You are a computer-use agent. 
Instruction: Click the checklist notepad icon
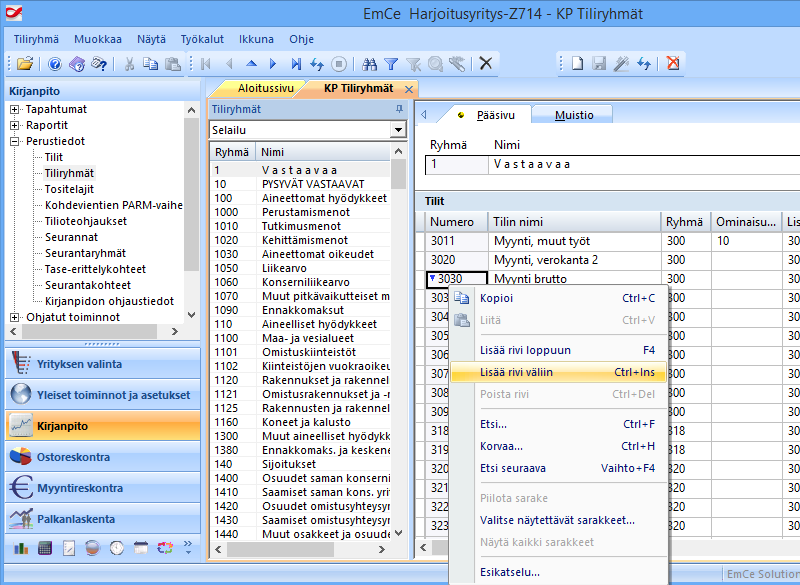coord(69,548)
